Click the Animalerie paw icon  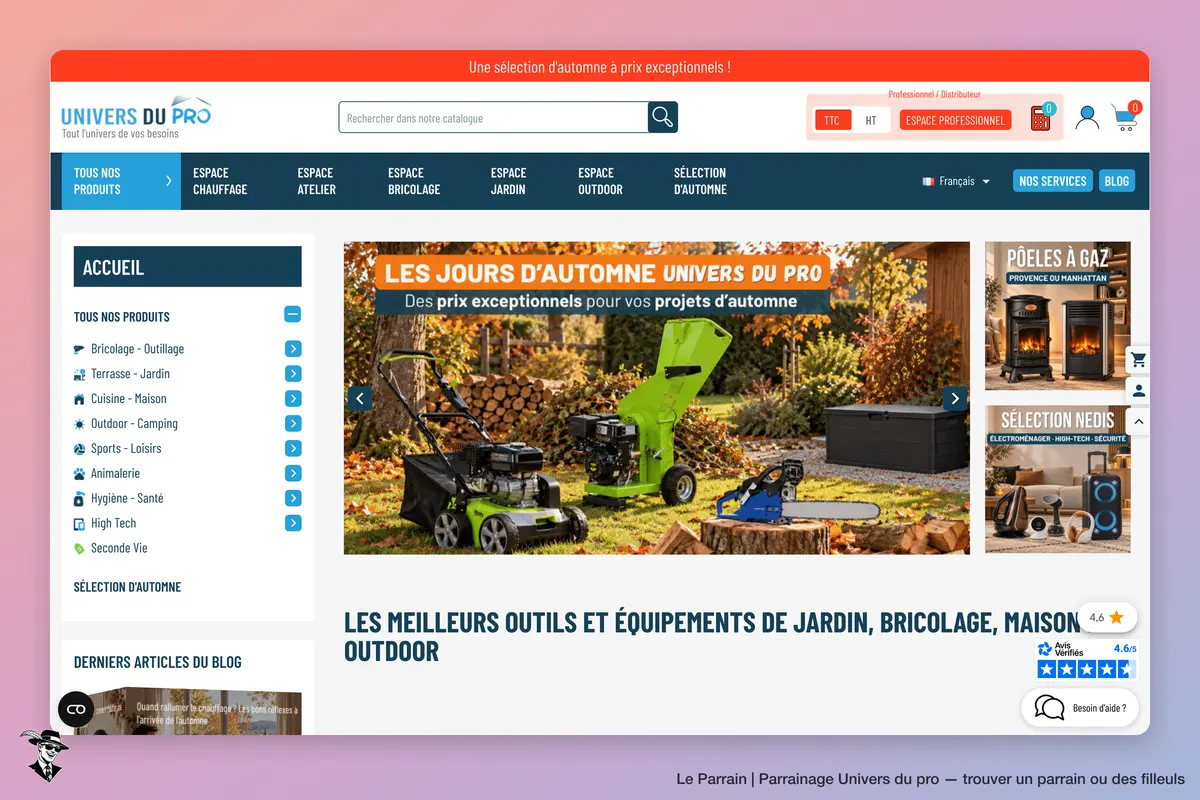[x=79, y=474]
